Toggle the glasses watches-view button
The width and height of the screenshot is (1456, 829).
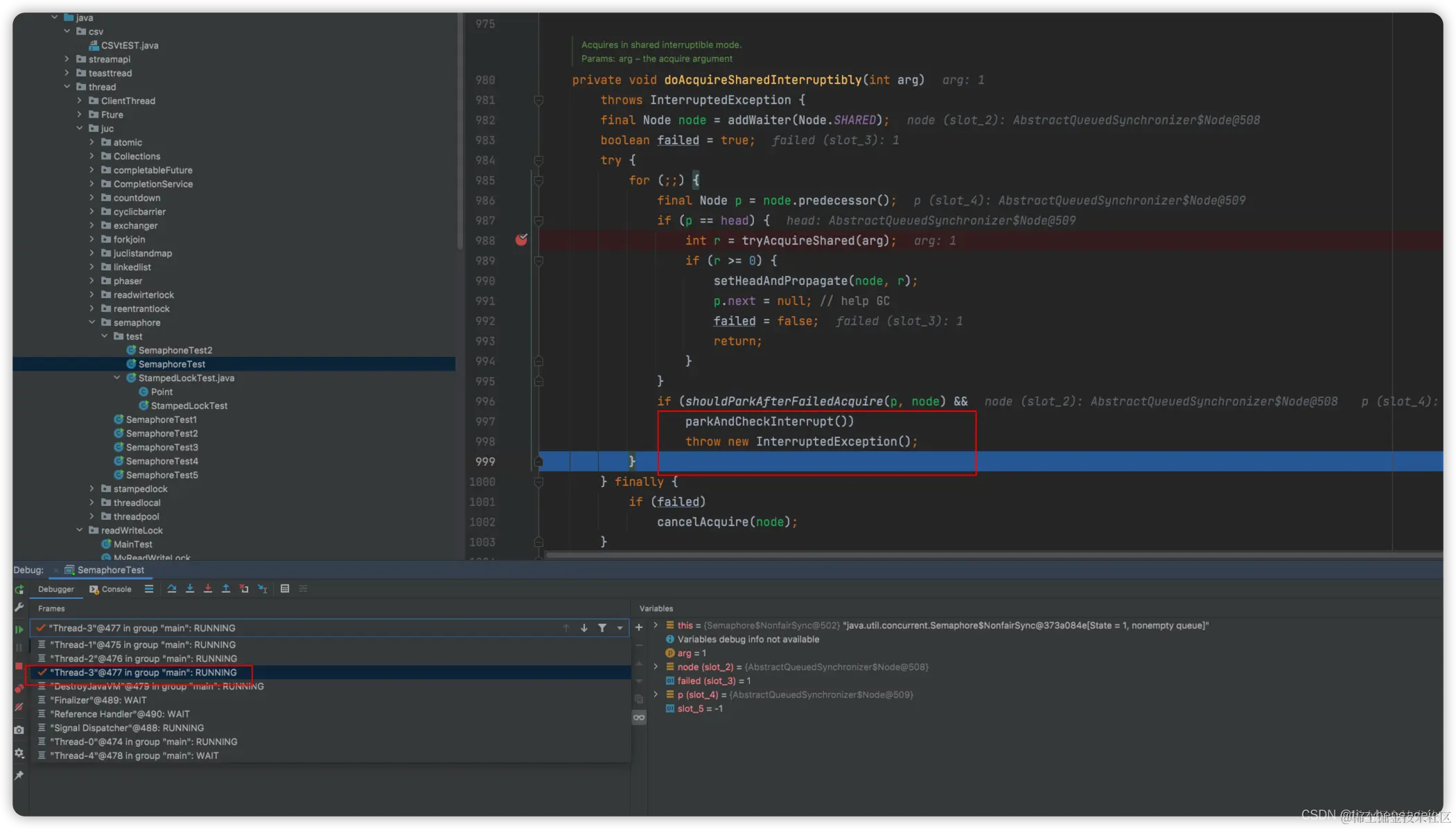(639, 717)
